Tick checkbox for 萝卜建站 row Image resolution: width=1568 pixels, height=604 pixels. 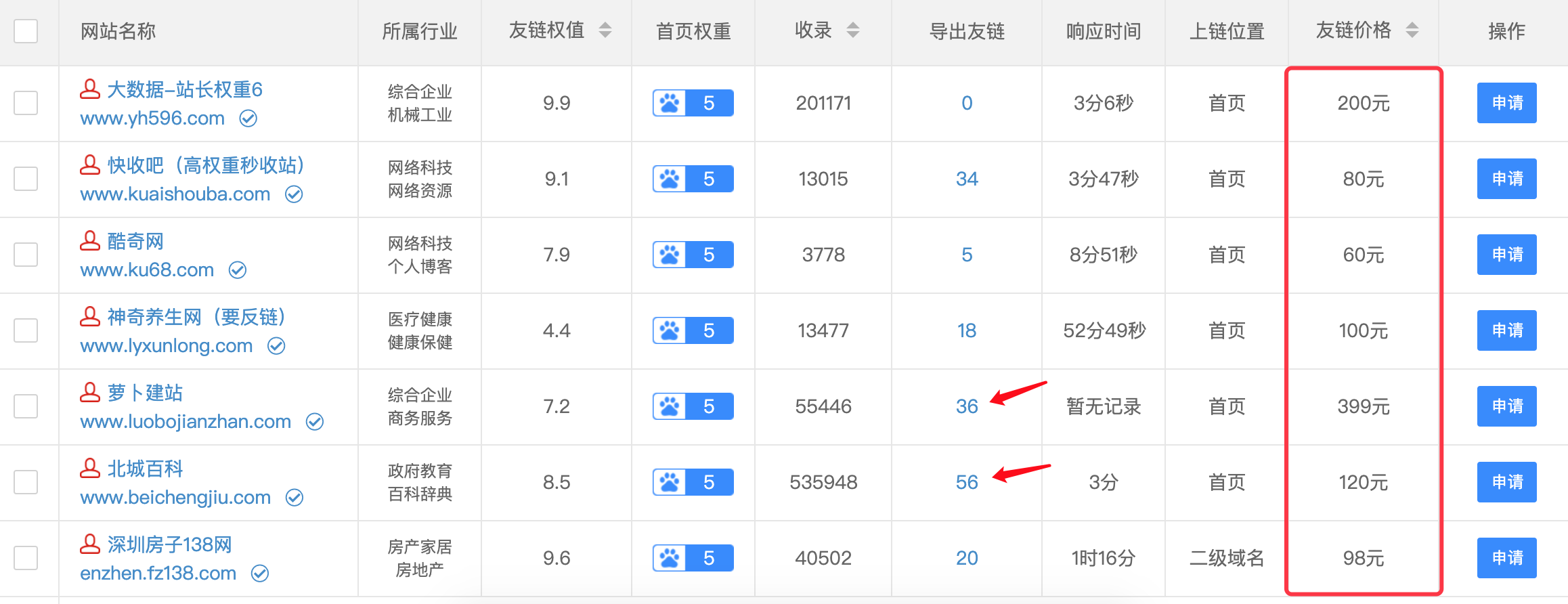(x=26, y=406)
